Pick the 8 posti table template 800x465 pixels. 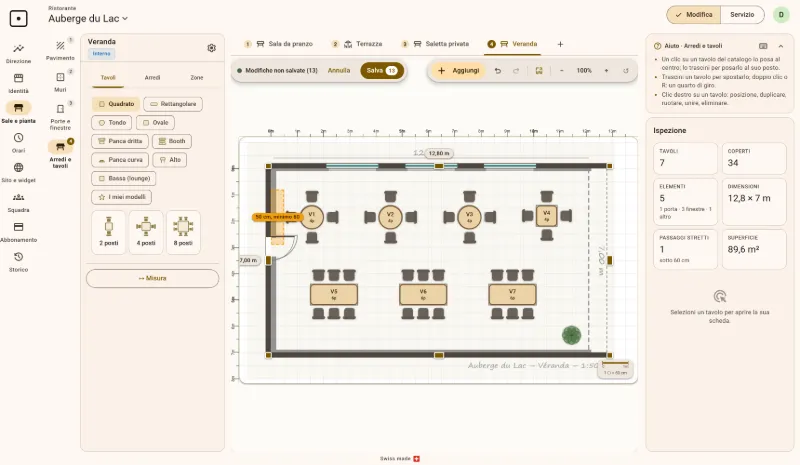[183, 232]
